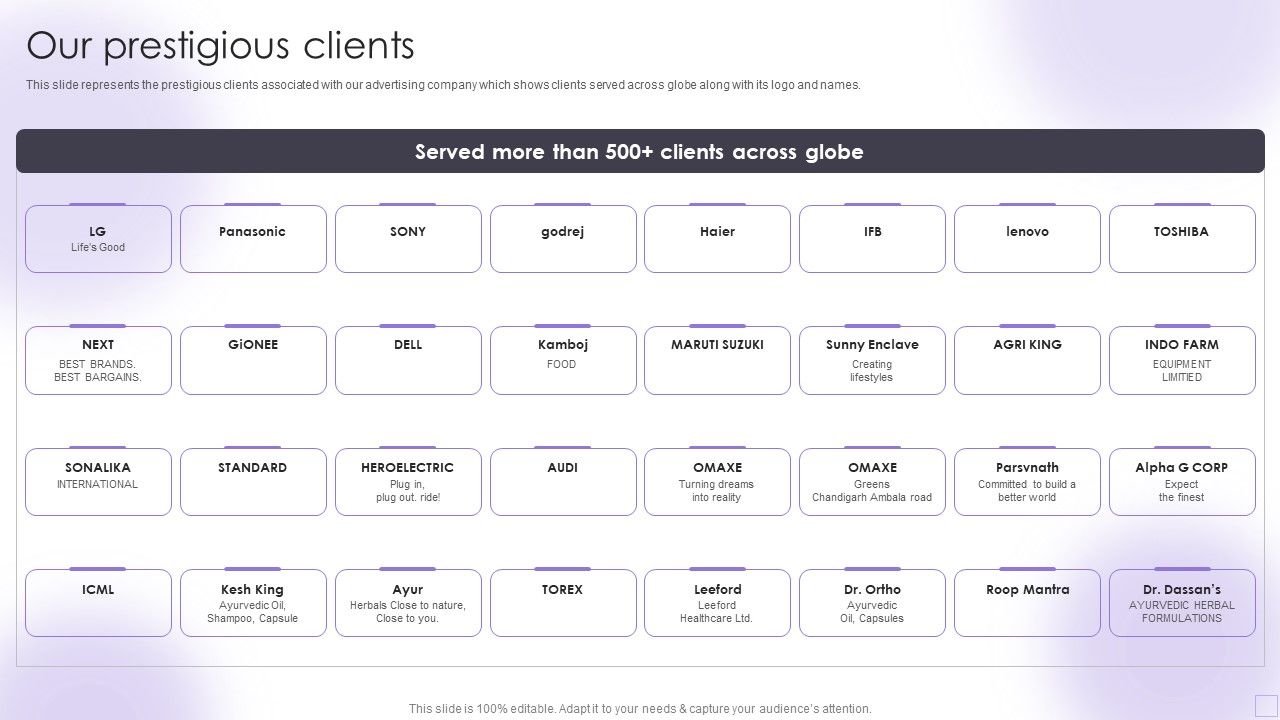Click the Alpha G CORP client name
Viewport: 1280px width, 720px height.
coord(1181,468)
